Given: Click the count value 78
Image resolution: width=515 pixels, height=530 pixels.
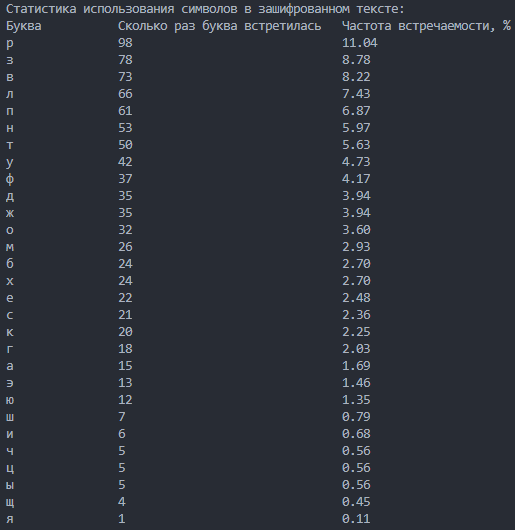Looking at the screenshot, I should 125,60.
